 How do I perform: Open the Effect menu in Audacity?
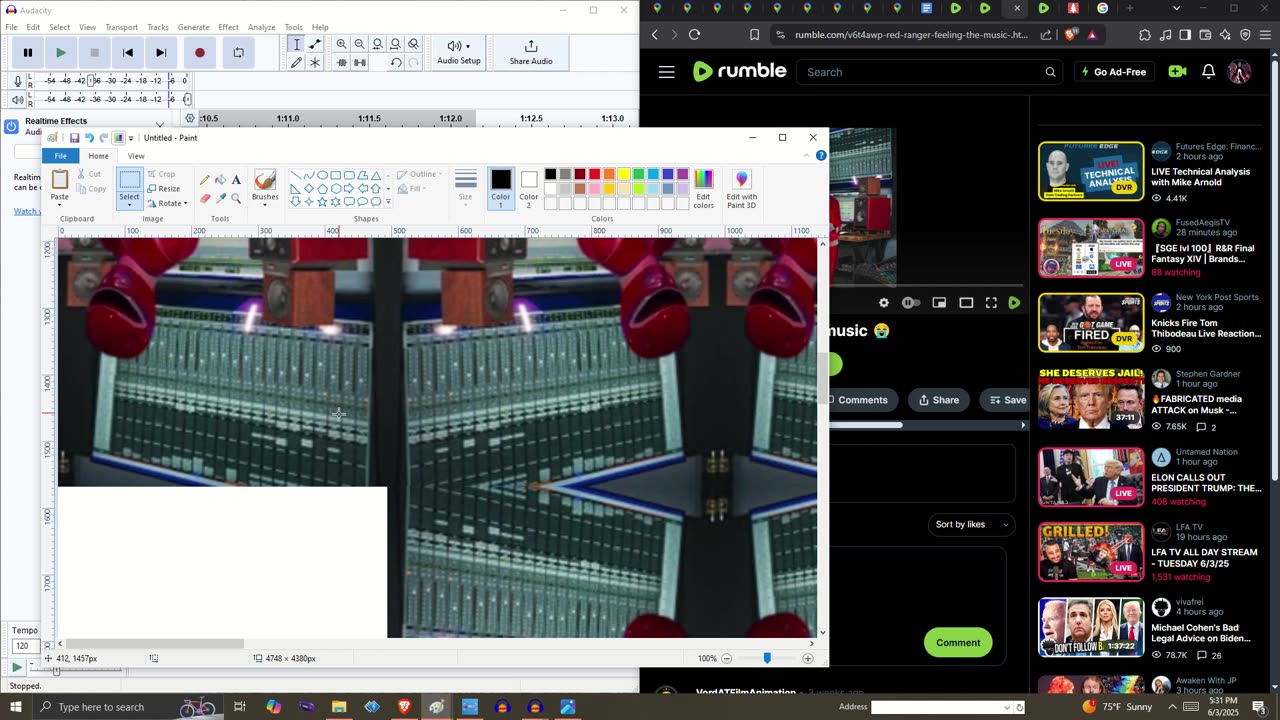coord(229,27)
